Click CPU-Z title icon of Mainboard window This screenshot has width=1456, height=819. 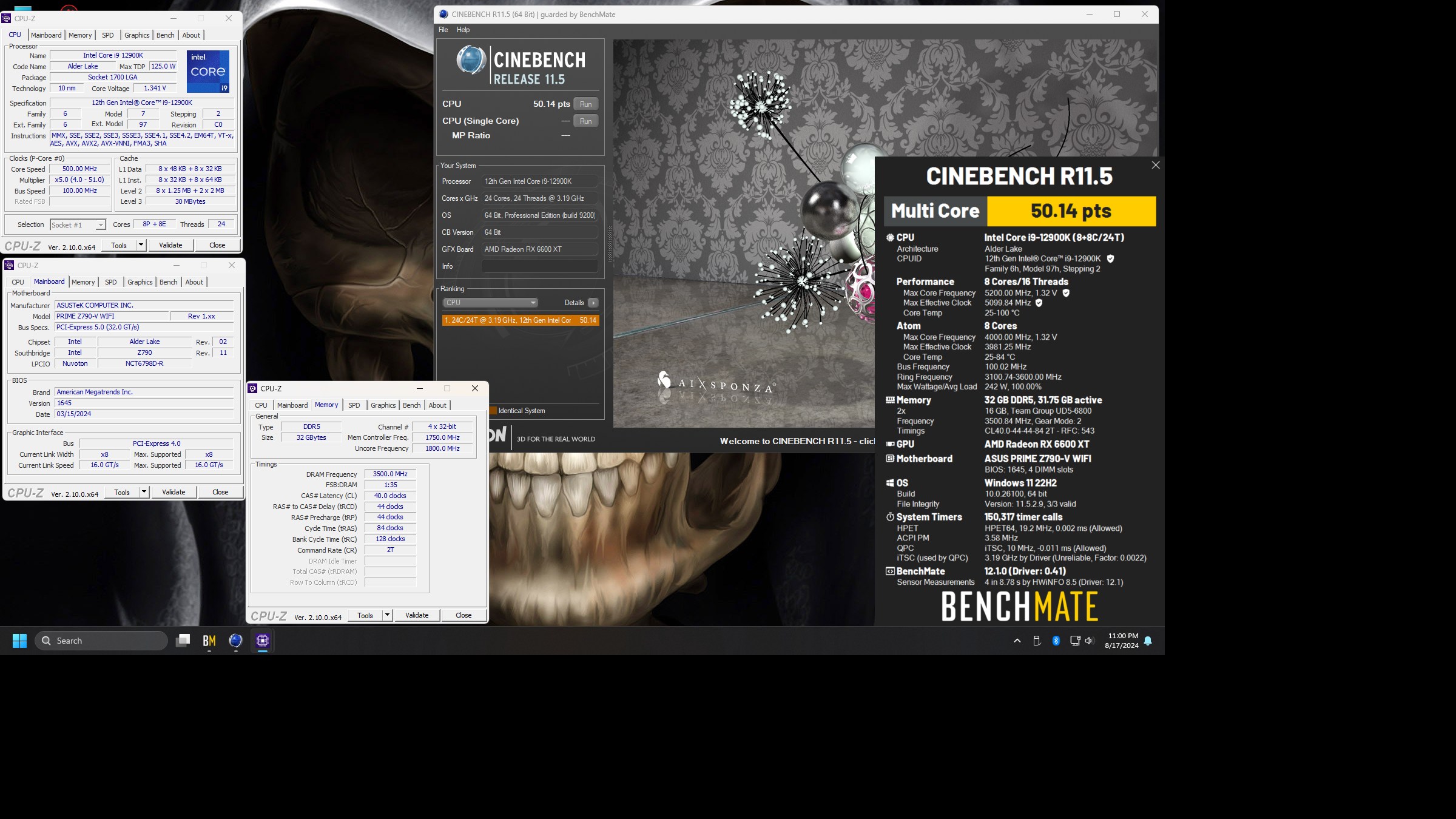tap(9, 266)
